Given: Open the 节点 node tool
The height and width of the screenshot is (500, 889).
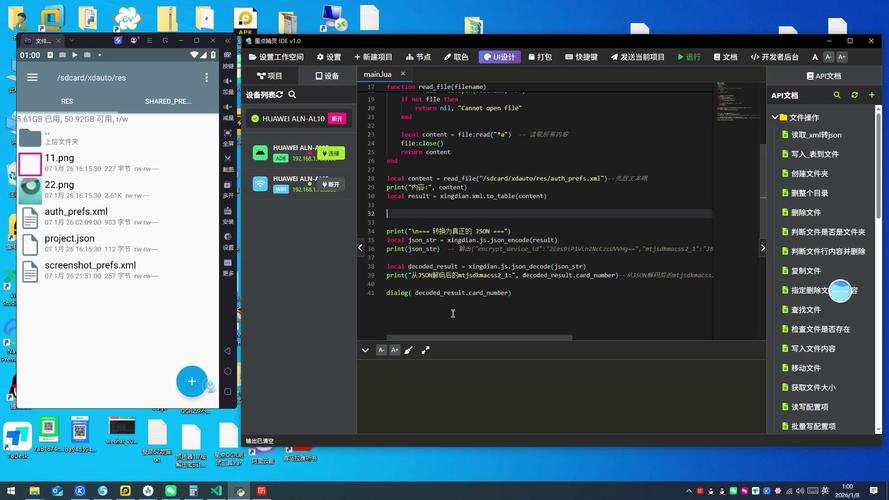Looking at the screenshot, I should tap(418, 57).
